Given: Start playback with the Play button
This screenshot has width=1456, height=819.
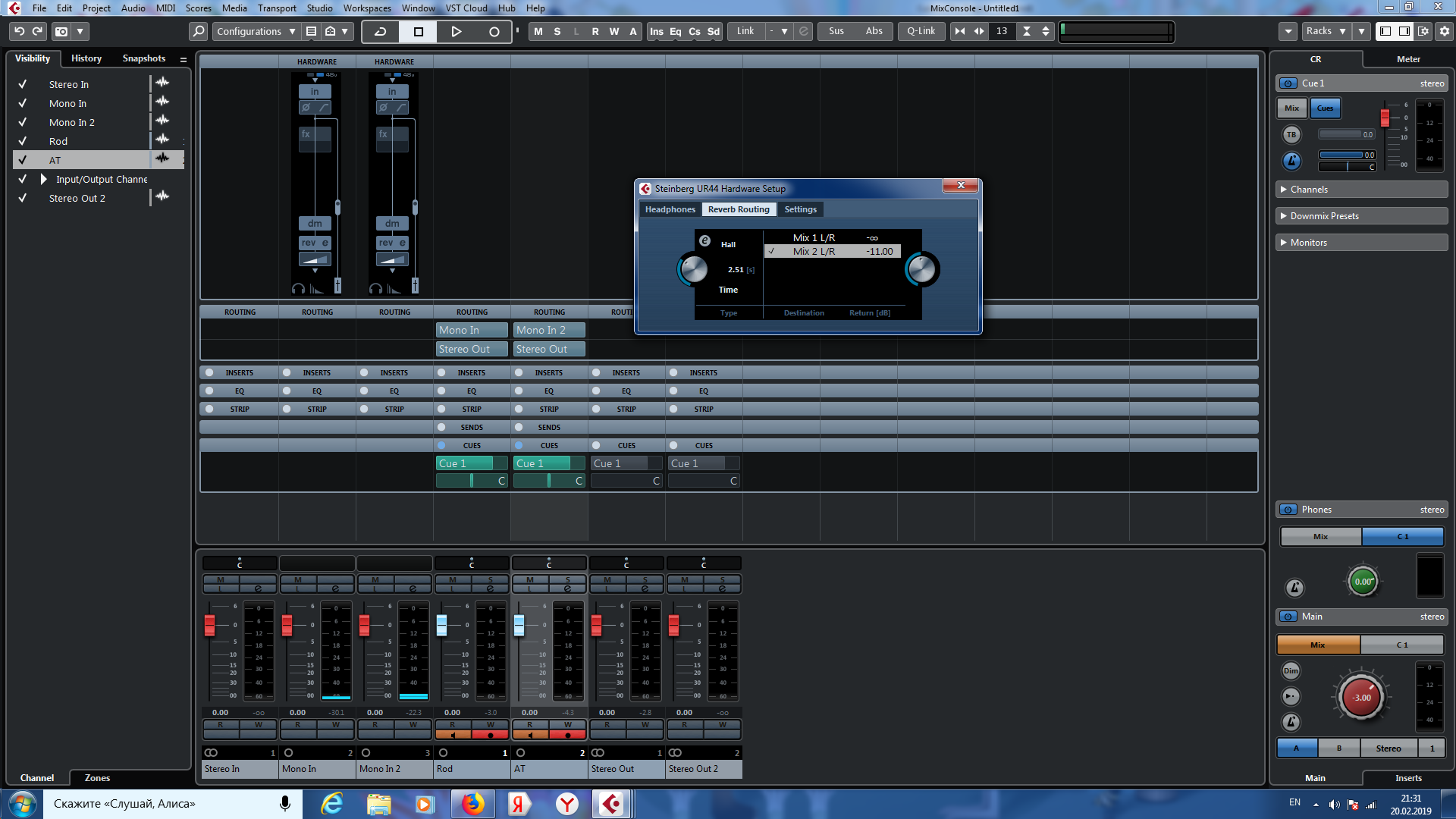Looking at the screenshot, I should click(456, 31).
